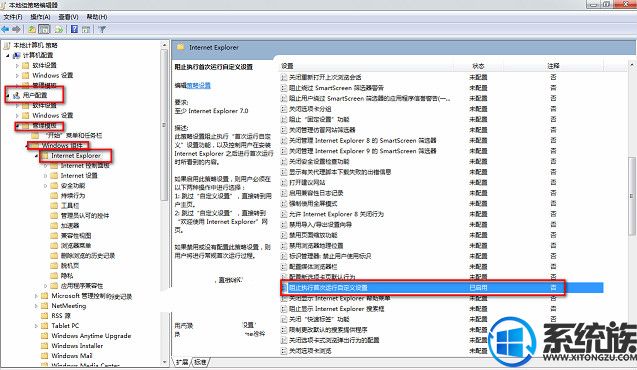The width and height of the screenshot is (637, 370).
Task: Click the folder icon beside Windows Installer
Action: point(45,346)
